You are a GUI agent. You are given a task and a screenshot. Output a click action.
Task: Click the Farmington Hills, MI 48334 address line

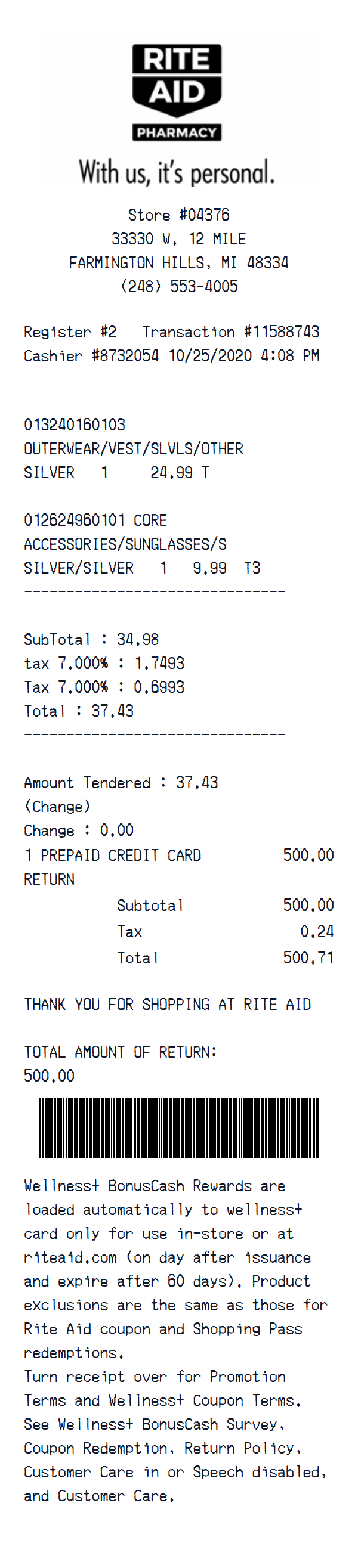[x=178, y=263]
